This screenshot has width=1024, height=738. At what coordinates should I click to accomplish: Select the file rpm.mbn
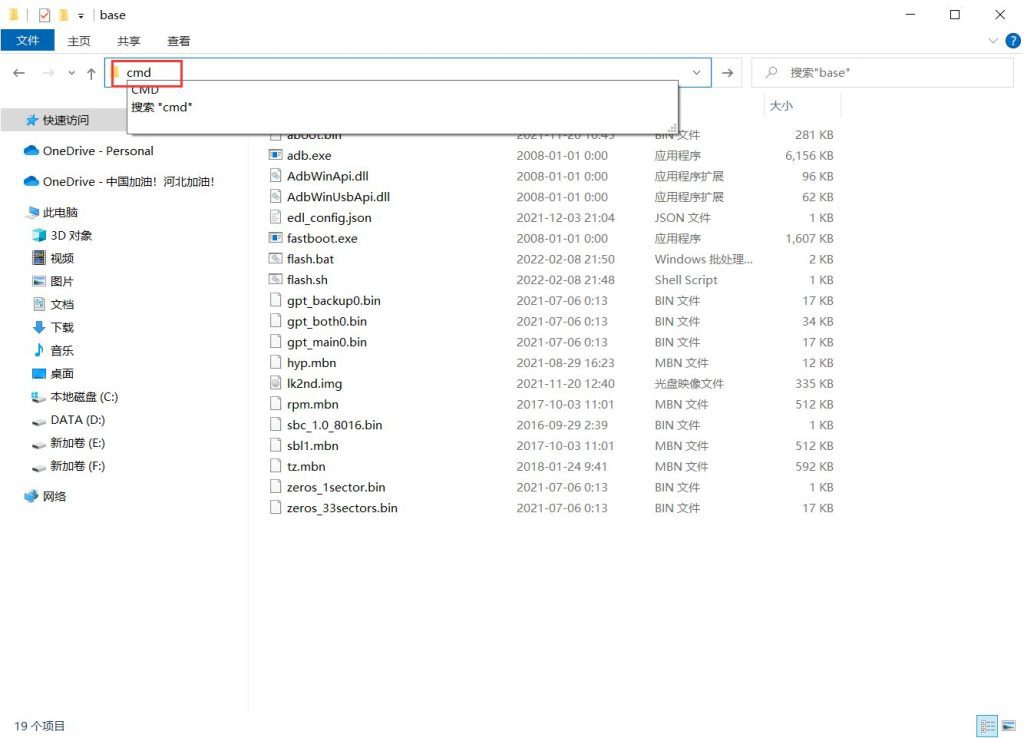[x=312, y=404]
